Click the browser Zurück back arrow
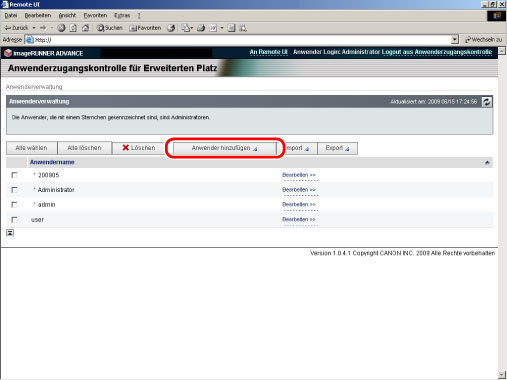Screen dimensions: 507x380 pyautogui.click(x=16, y=28)
